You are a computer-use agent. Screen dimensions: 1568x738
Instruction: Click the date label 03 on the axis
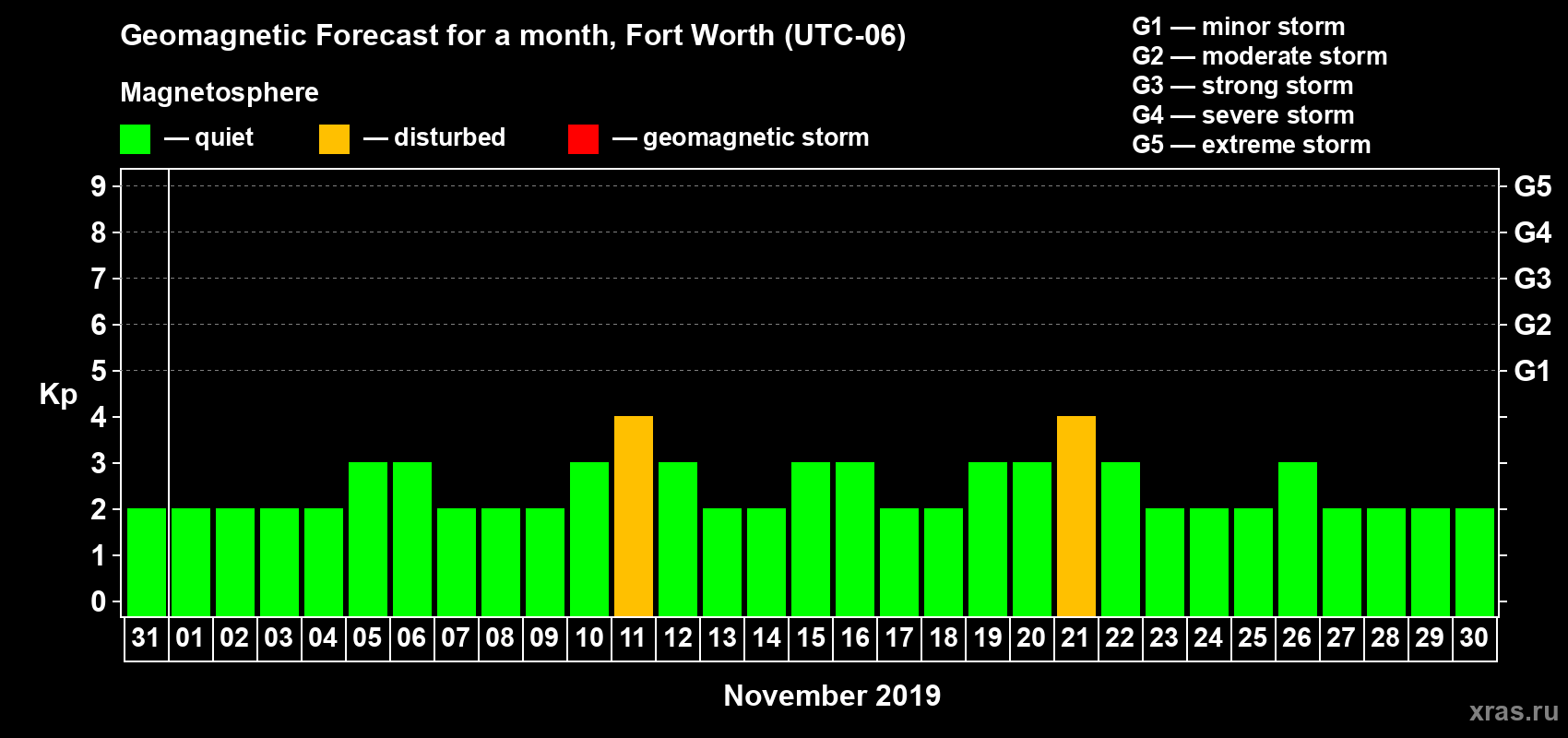[x=279, y=637]
